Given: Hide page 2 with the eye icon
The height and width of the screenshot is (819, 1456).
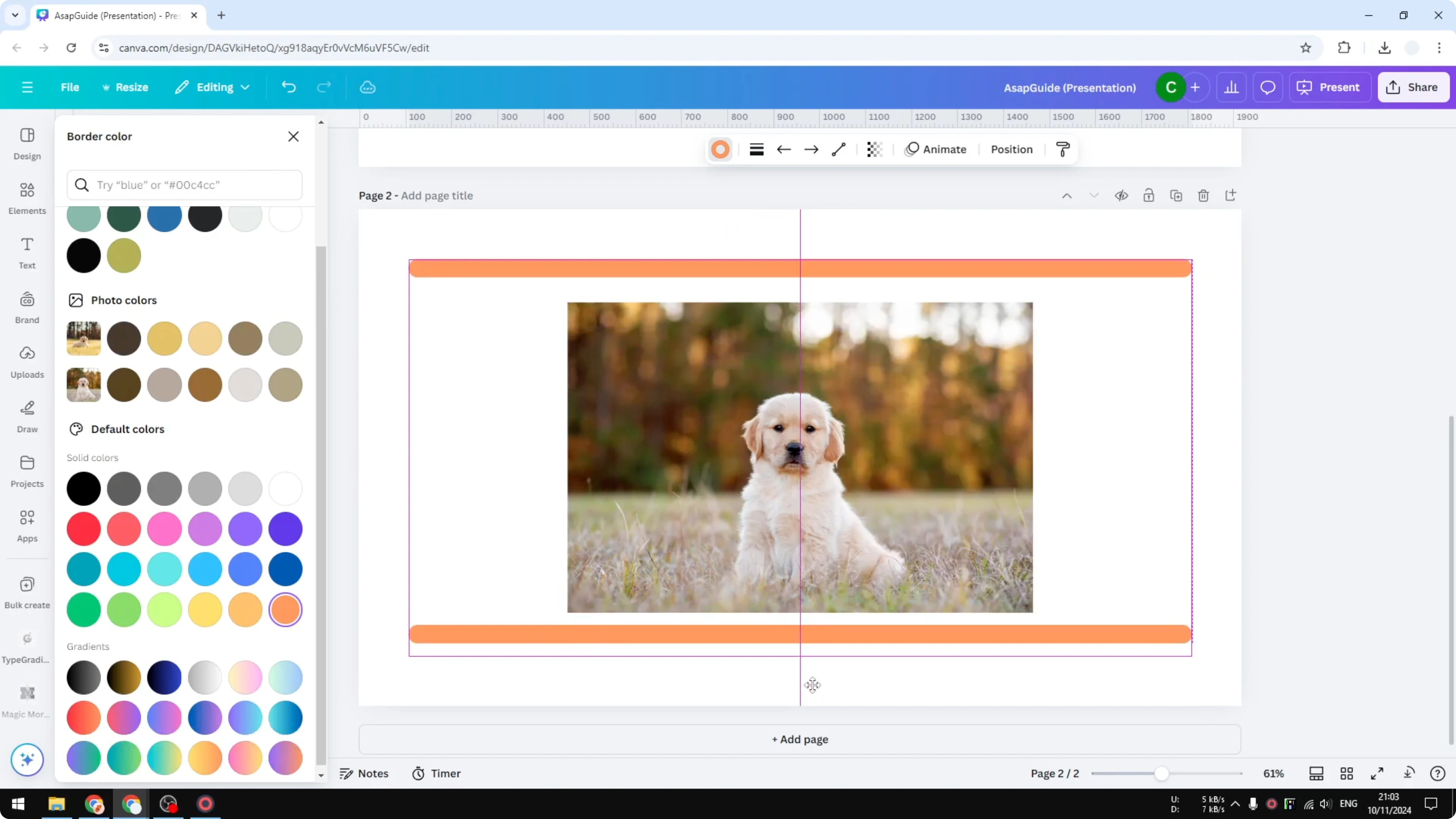Looking at the screenshot, I should click(1121, 195).
